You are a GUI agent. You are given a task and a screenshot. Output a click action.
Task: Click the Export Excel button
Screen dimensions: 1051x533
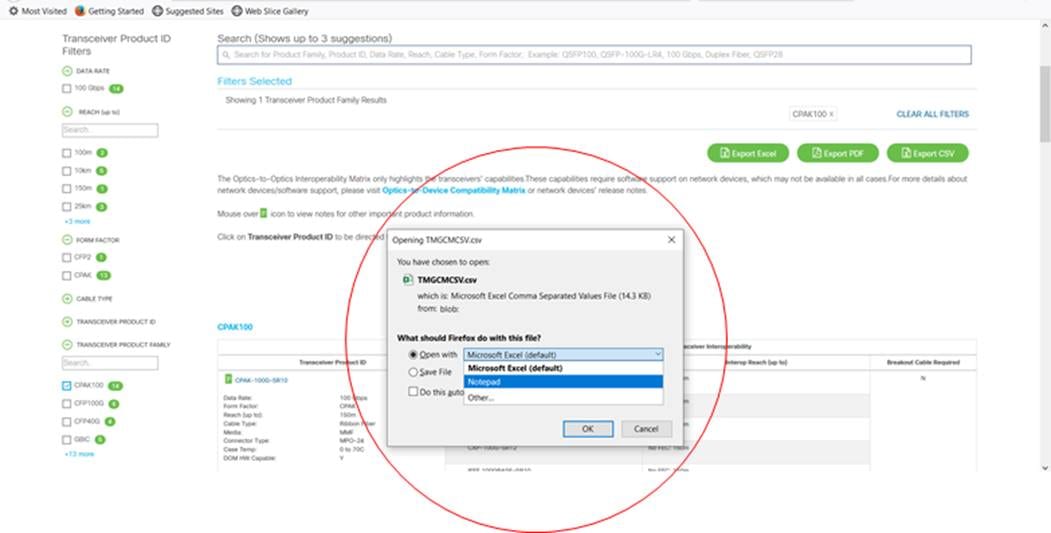(747, 154)
